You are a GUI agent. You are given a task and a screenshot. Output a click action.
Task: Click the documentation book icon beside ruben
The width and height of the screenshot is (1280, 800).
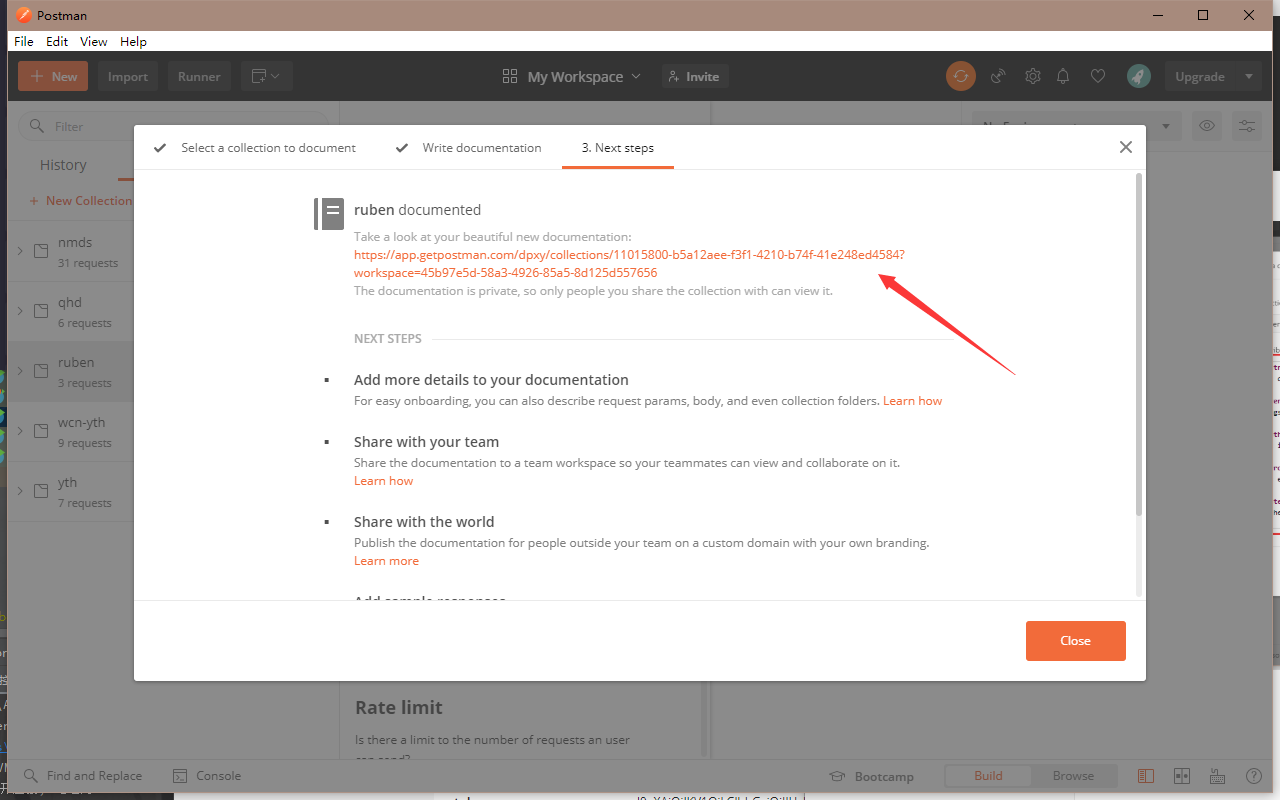point(329,213)
